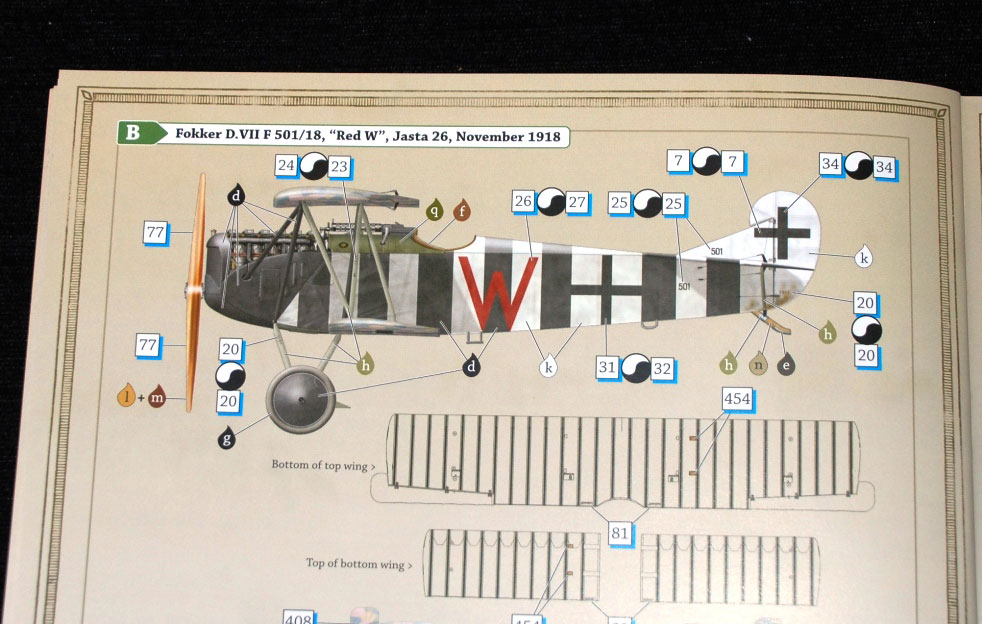
Task: Click the dark "e" paint drop
Action: coord(787,363)
